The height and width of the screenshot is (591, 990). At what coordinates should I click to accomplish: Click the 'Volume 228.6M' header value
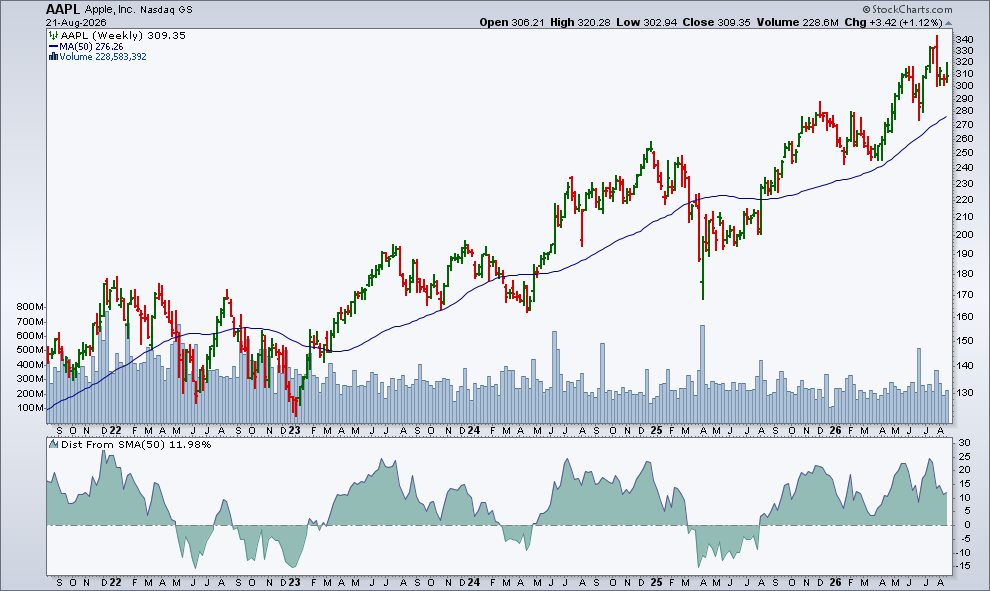tap(797, 22)
